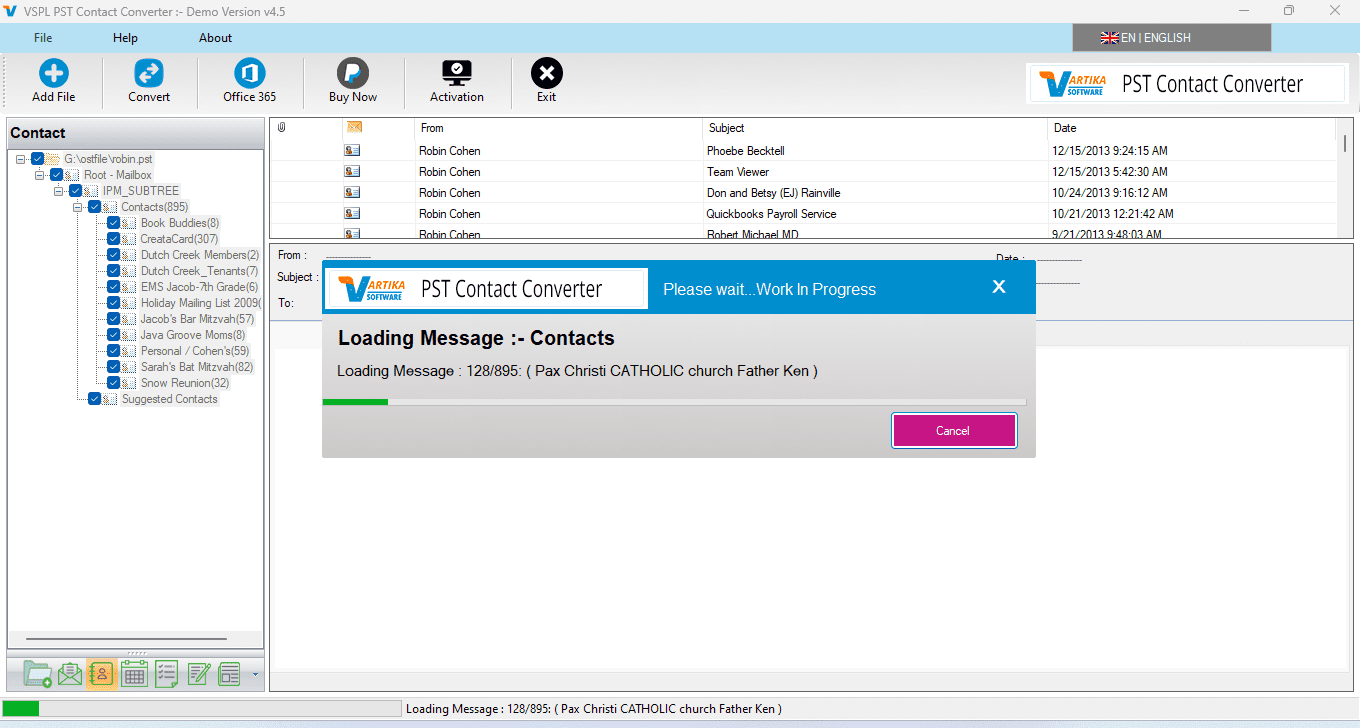Switch to the notes pencil view icon
Screen dimensions: 1360x728
(198, 675)
